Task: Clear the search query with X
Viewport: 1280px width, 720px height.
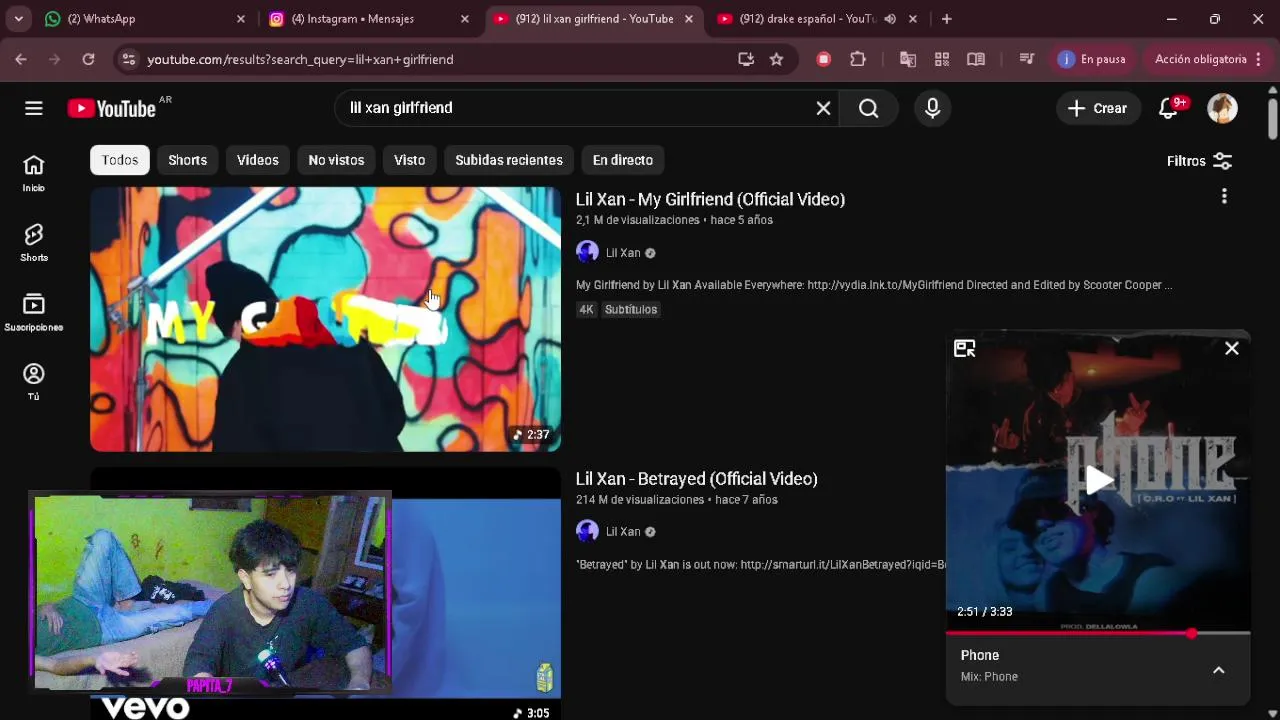Action: (823, 108)
